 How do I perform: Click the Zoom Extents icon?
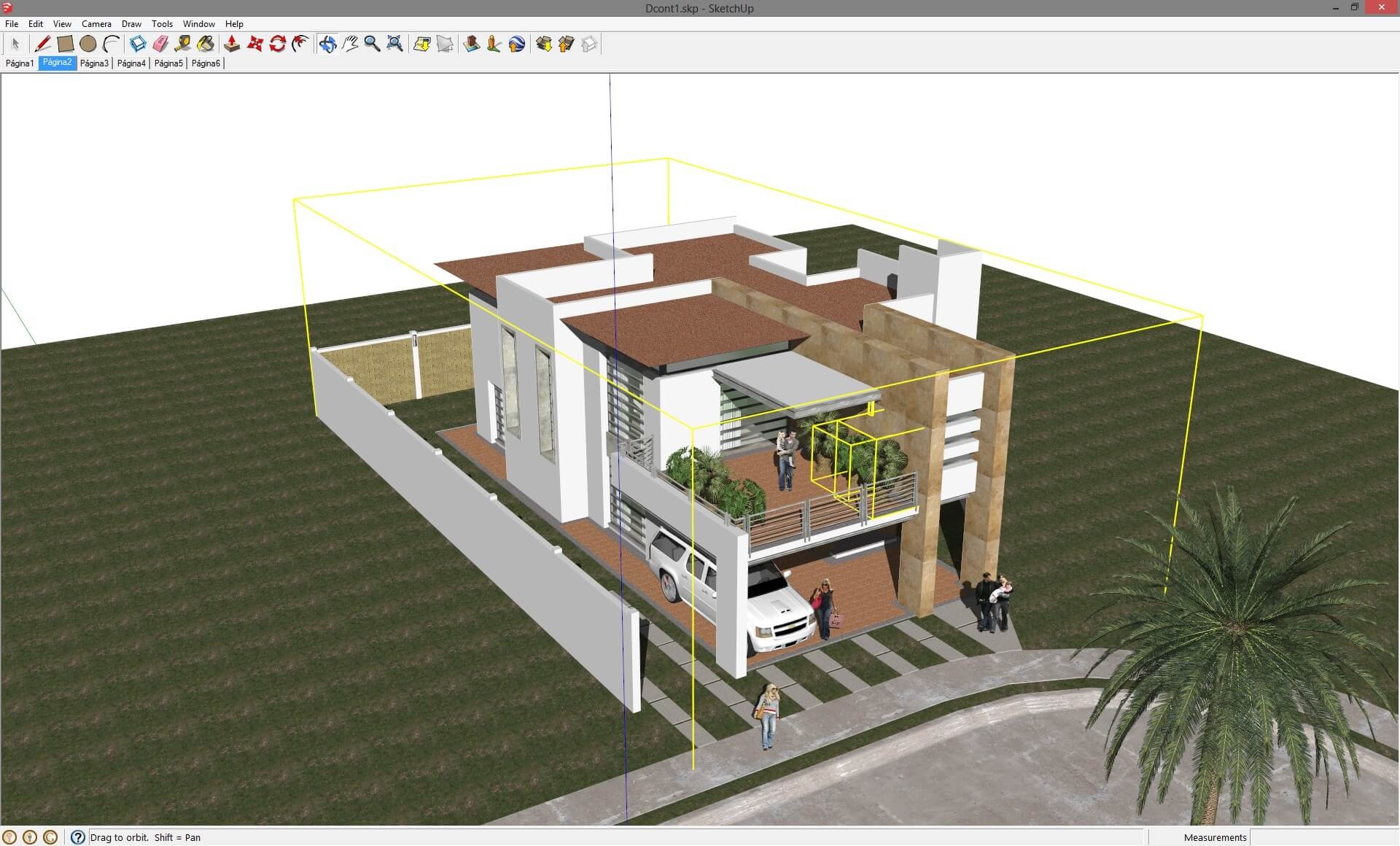395,44
